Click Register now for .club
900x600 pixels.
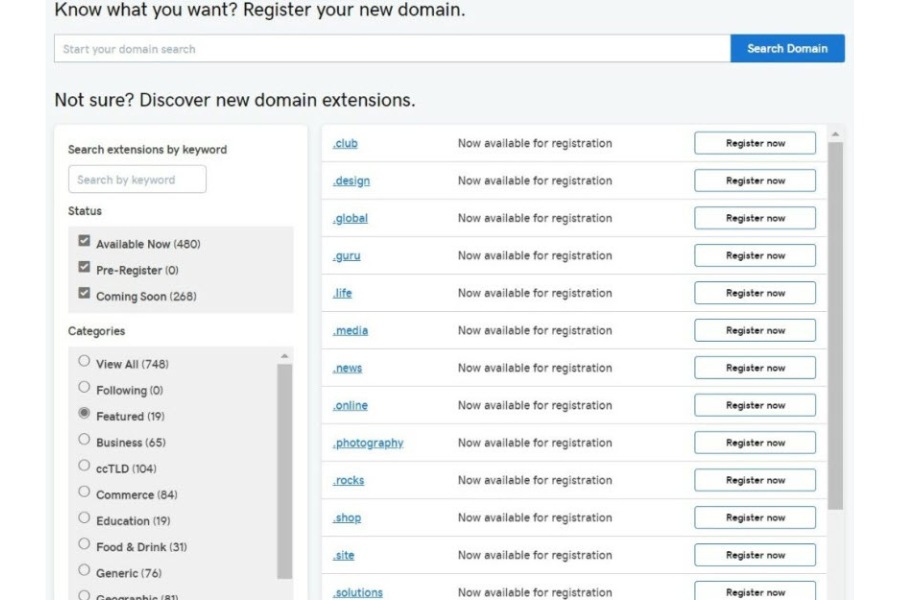[755, 143]
